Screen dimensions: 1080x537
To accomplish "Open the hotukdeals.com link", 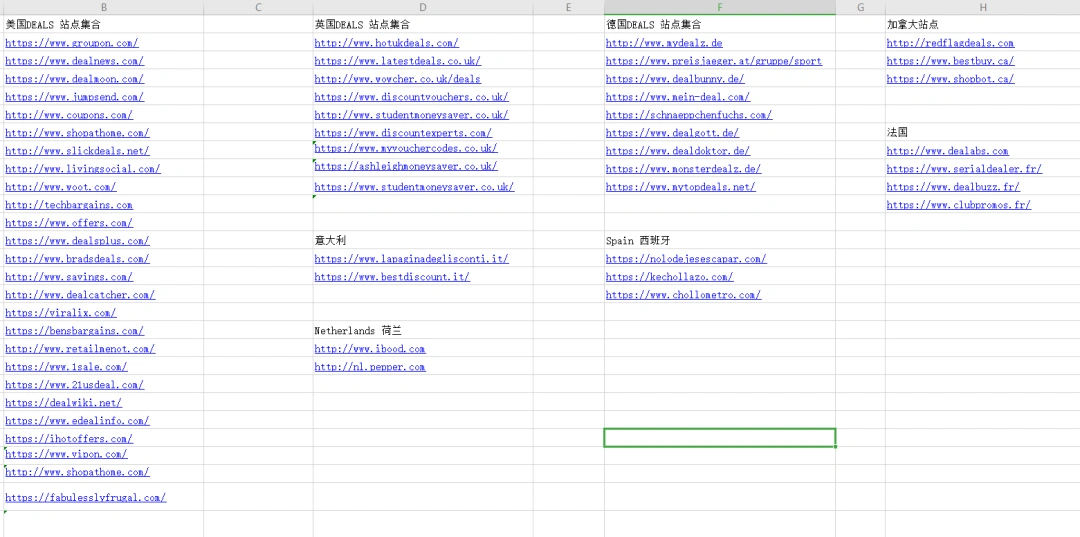I will click(386, 43).
